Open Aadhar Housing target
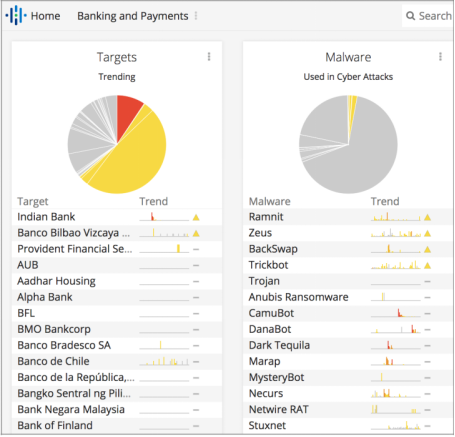The height and width of the screenshot is (437, 455). [x=117, y=281]
